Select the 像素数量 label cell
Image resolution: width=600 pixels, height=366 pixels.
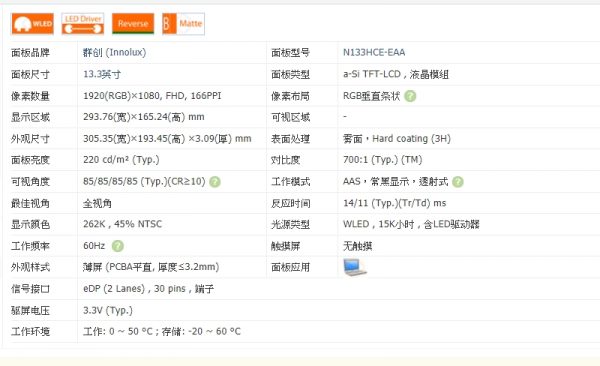tap(30, 96)
